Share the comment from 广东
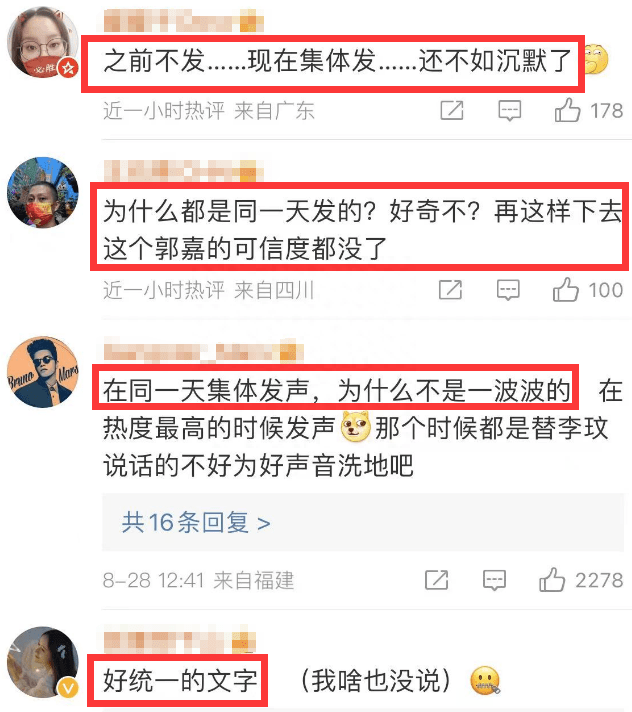 (x=452, y=110)
